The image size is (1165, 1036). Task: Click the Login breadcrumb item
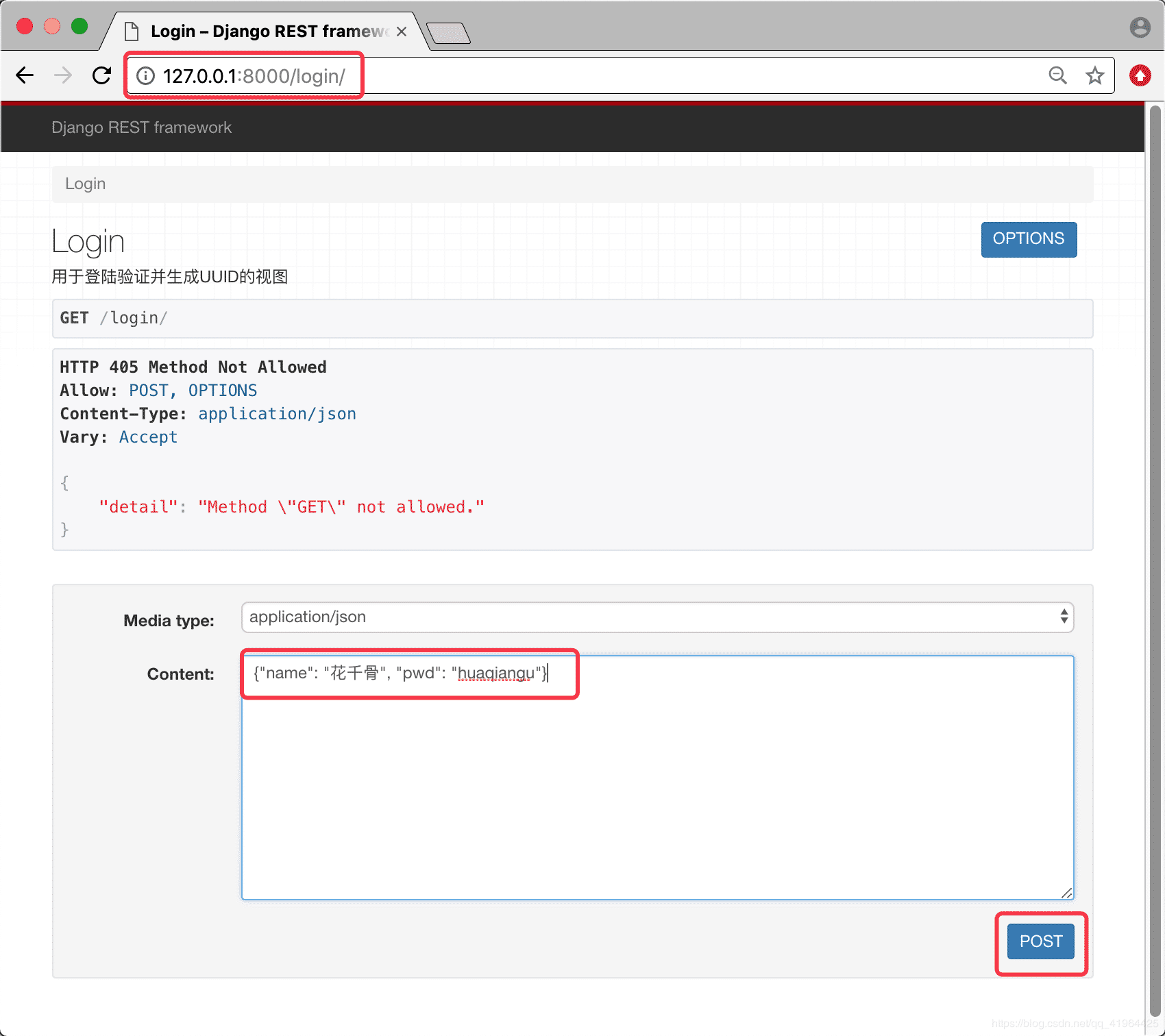coord(85,184)
